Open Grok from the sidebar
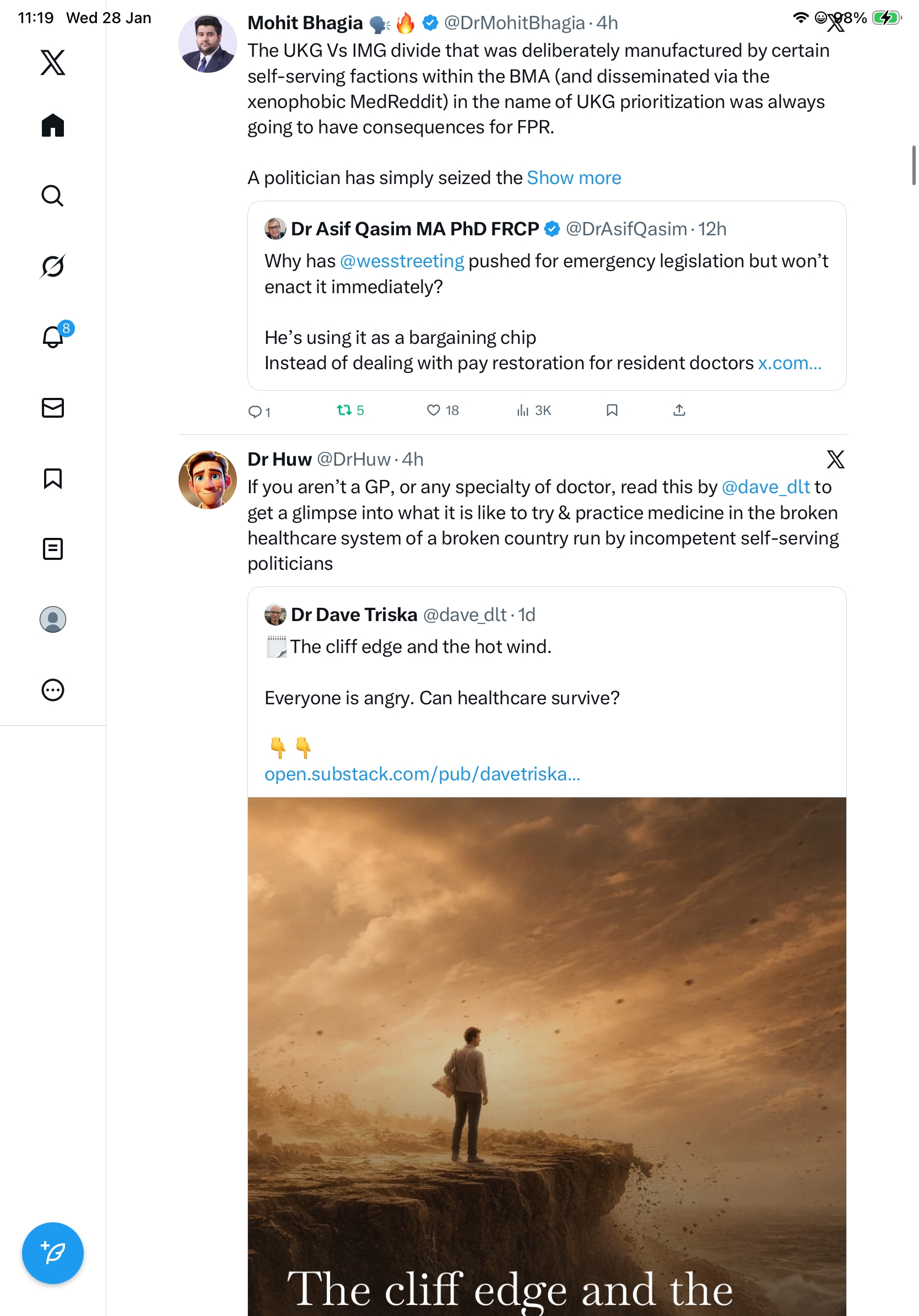Image resolution: width=919 pixels, height=1316 pixels. click(x=53, y=266)
